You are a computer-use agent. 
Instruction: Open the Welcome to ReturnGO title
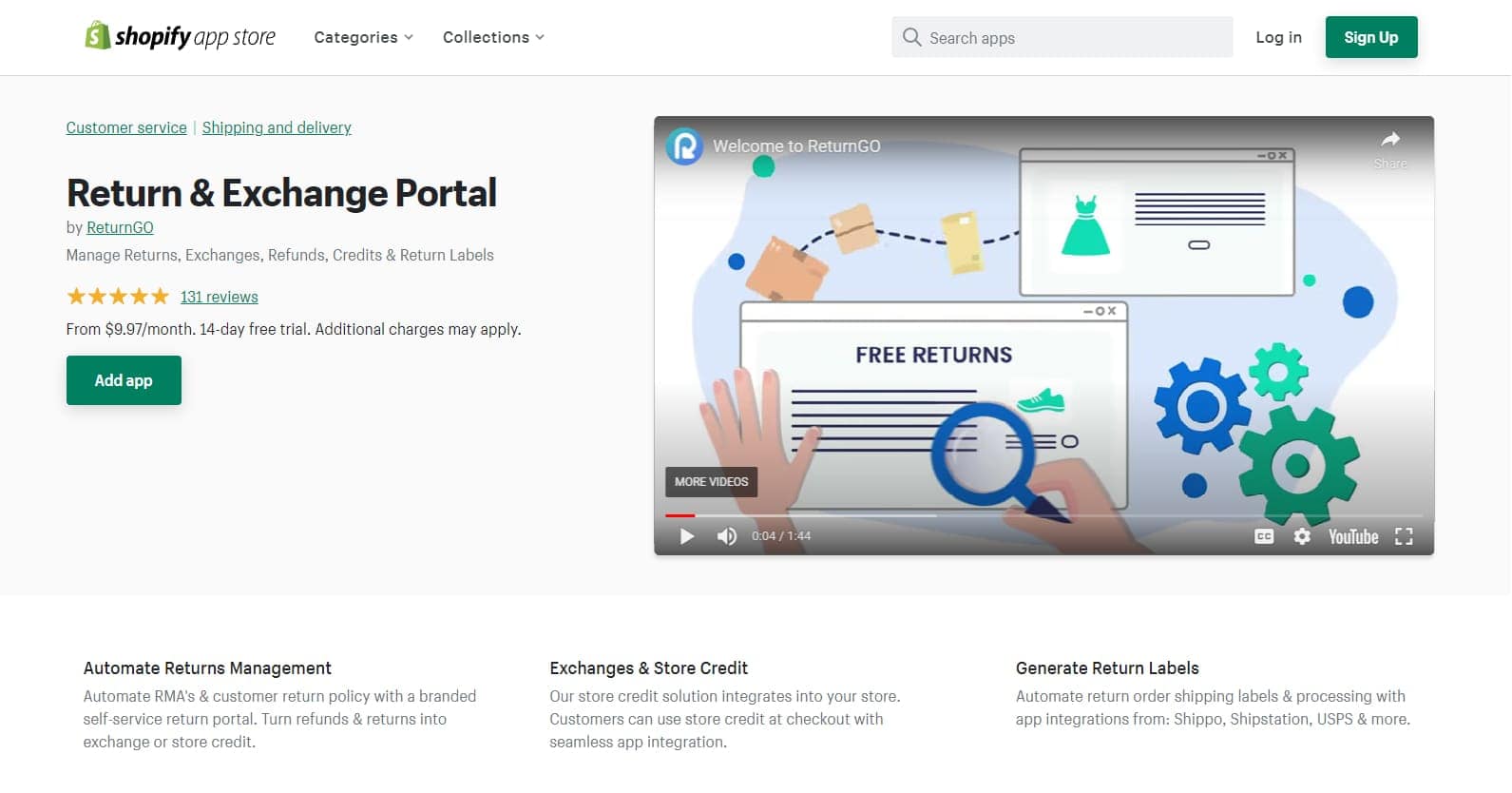click(x=796, y=146)
